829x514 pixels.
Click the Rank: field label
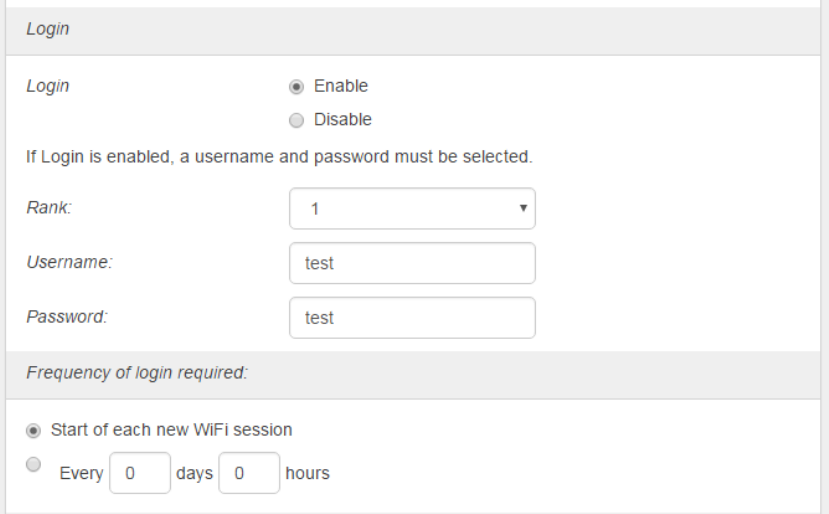[47, 209]
